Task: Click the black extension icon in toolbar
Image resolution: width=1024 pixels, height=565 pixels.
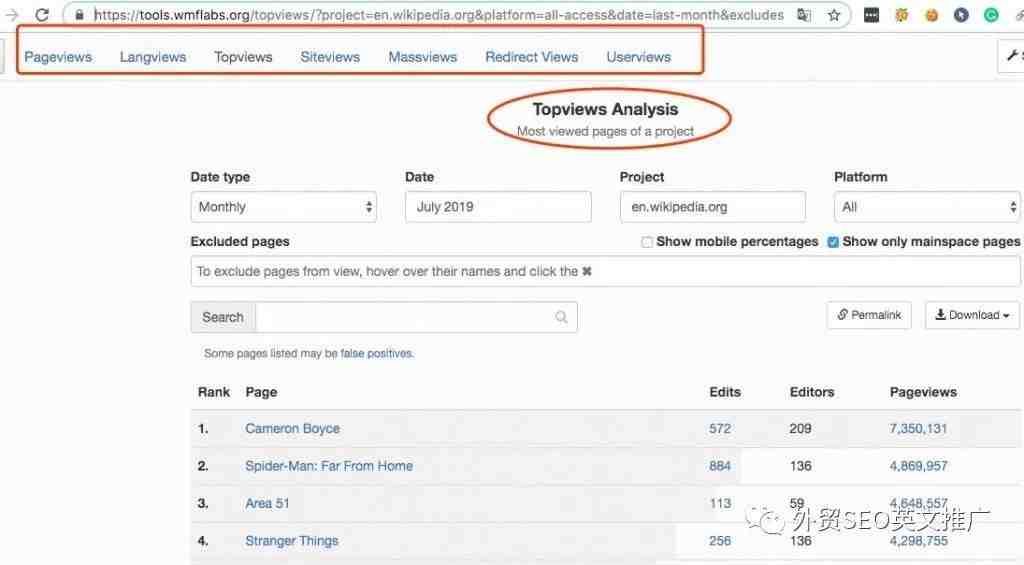Action: click(x=871, y=14)
